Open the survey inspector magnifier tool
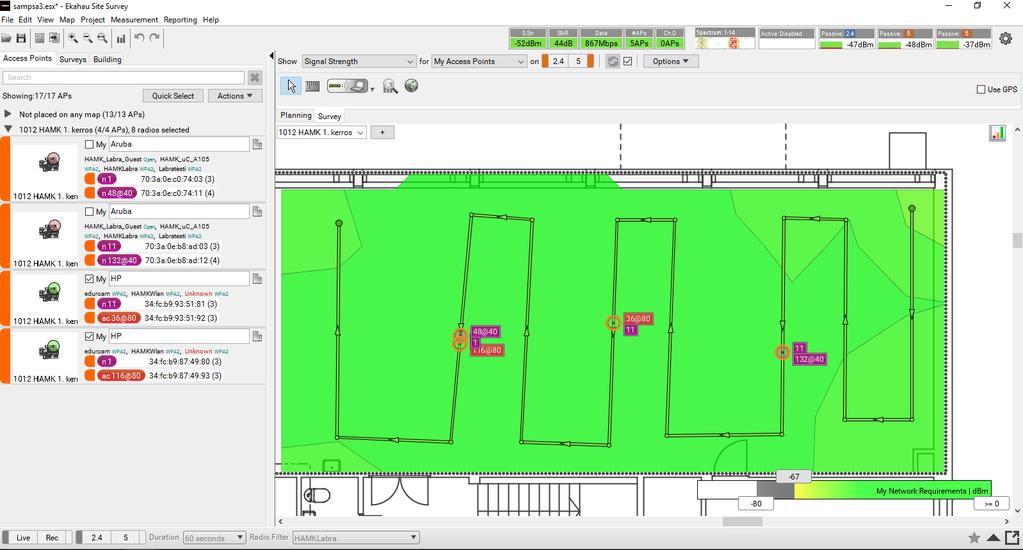This screenshot has width=1023, height=550. tap(390, 86)
